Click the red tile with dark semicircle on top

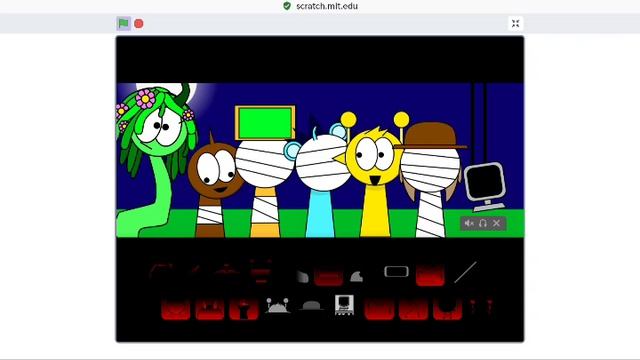447,309
